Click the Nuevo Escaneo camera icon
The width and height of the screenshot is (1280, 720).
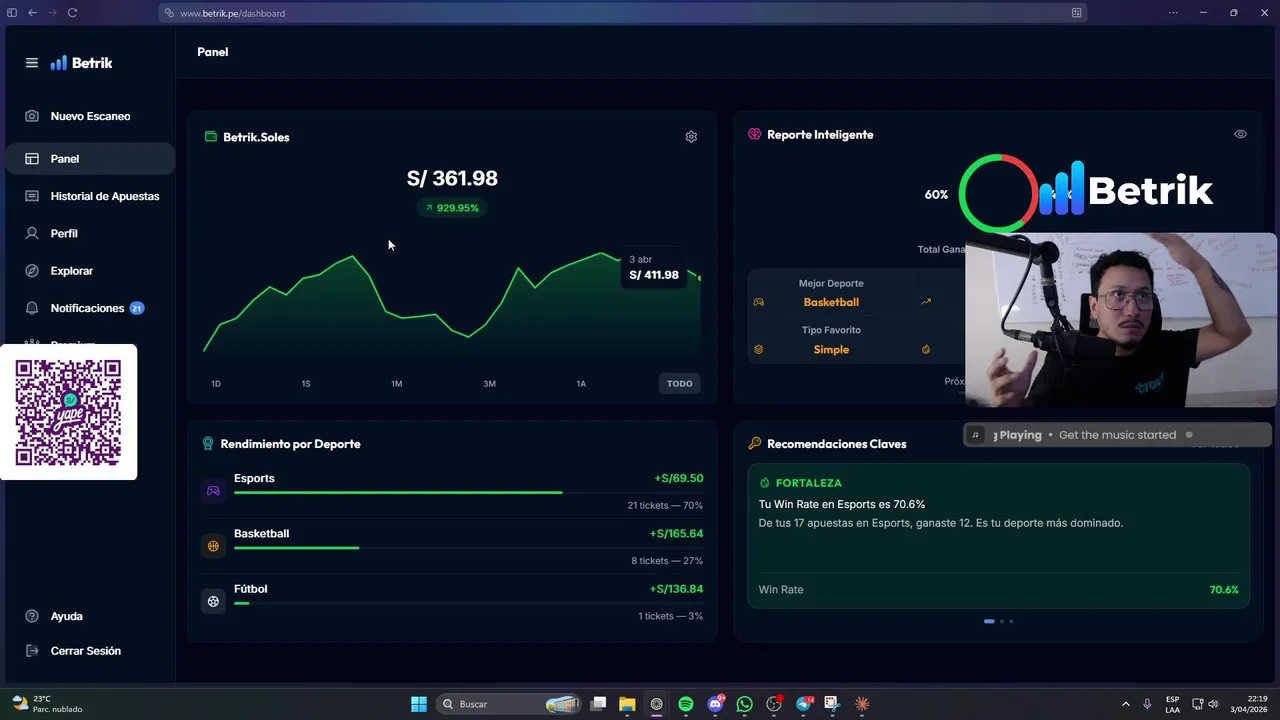32,116
